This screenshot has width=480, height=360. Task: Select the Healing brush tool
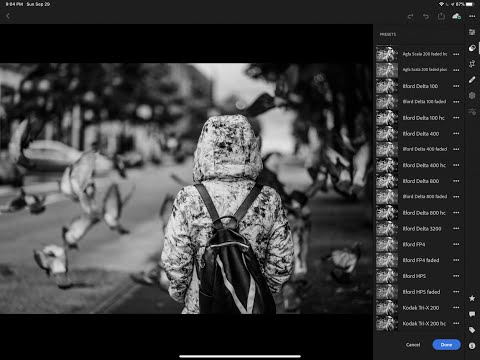click(x=472, y=80)
